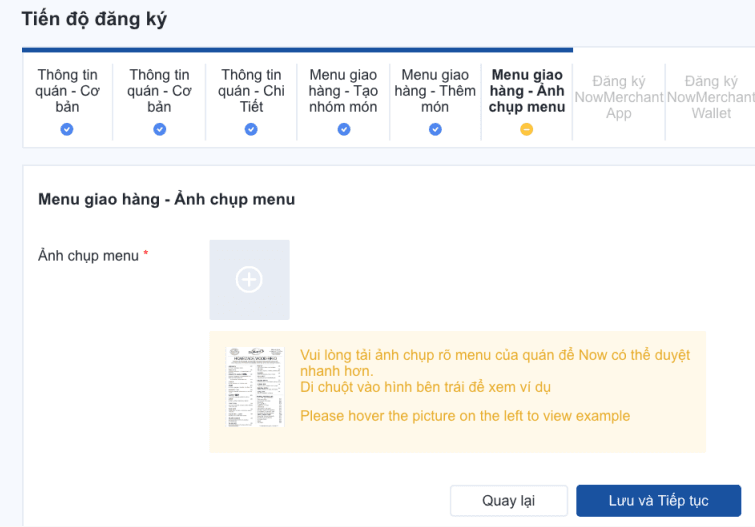The height and width of the screenshot is (527, 755).
Task: Go to Menu giao hàng - Thêm món step
Action: click(x=435, y=91)
